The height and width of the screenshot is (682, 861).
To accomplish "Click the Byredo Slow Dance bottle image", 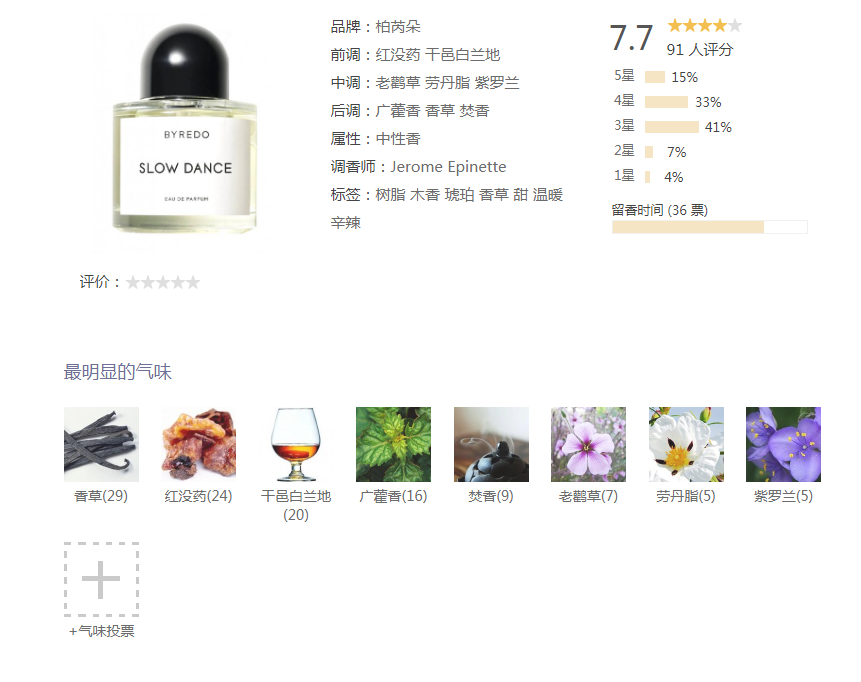I will [x=185, y=129].
